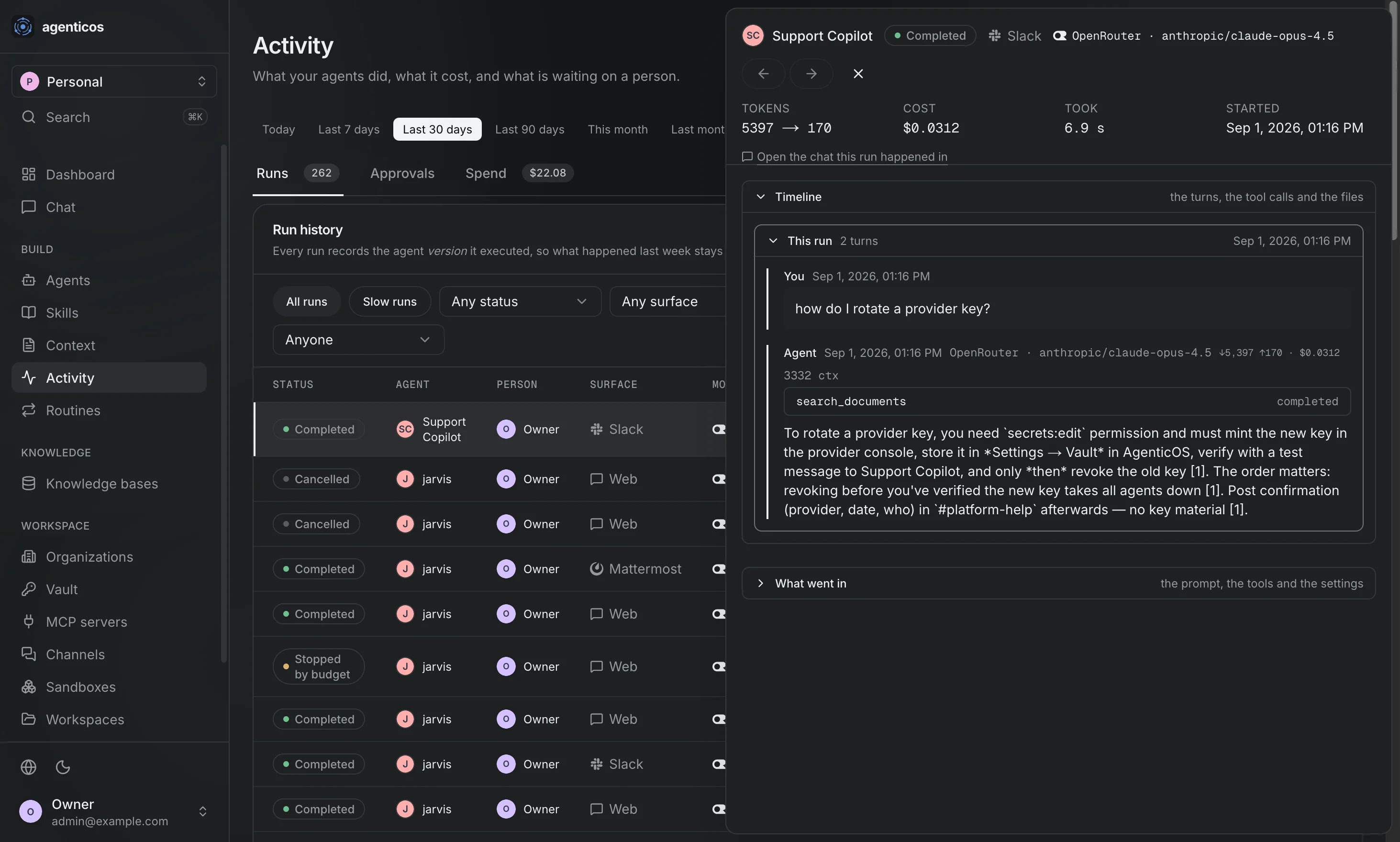
Task: Open Skills book icon
Action: pyautogui.click(x=28, y=312)
